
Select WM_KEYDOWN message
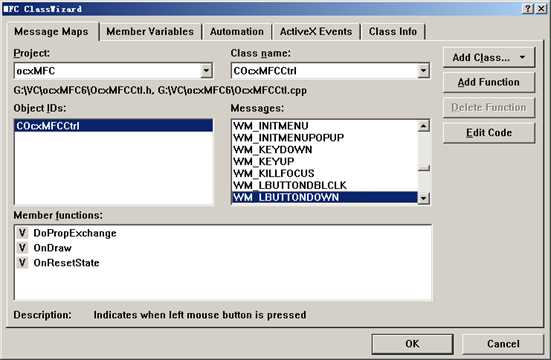click(324, 150)
